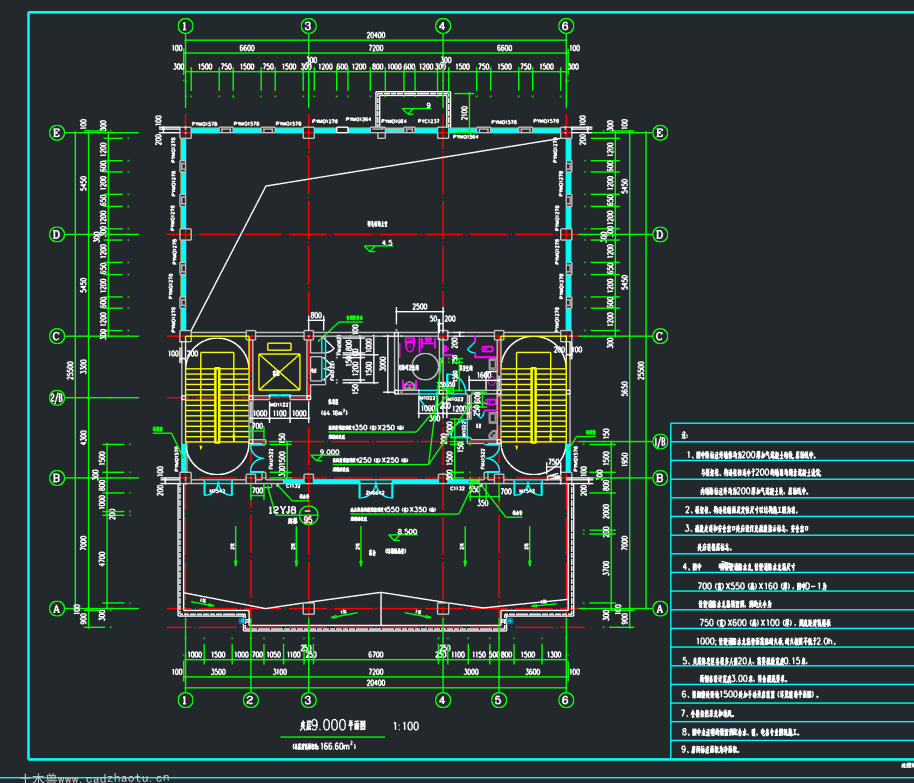The height and width of the screenshot is (783, 914).
Task: Click the axis bubble 1/B
Action: click(660, 442)
